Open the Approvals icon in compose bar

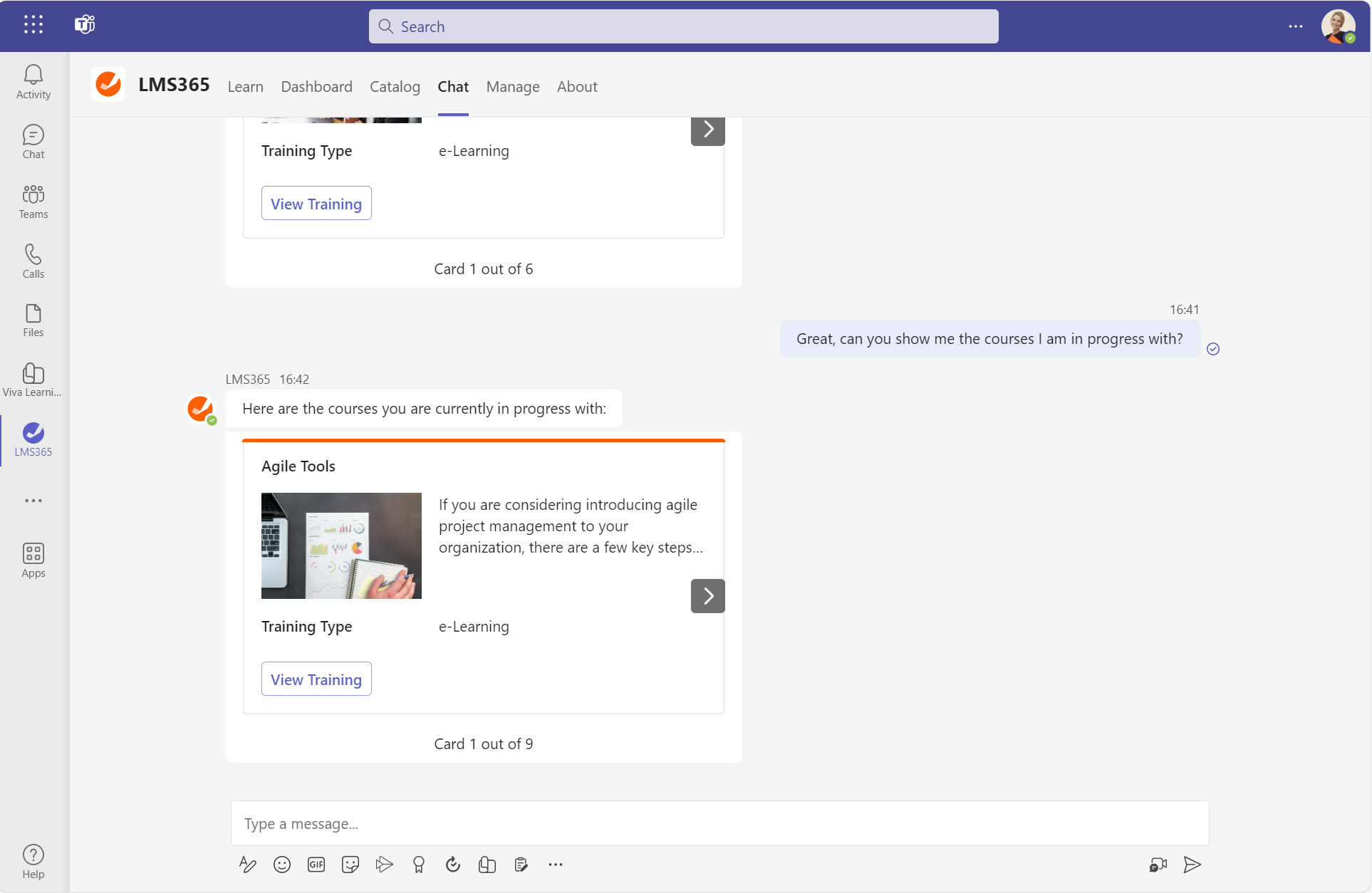tap(453, 865)
